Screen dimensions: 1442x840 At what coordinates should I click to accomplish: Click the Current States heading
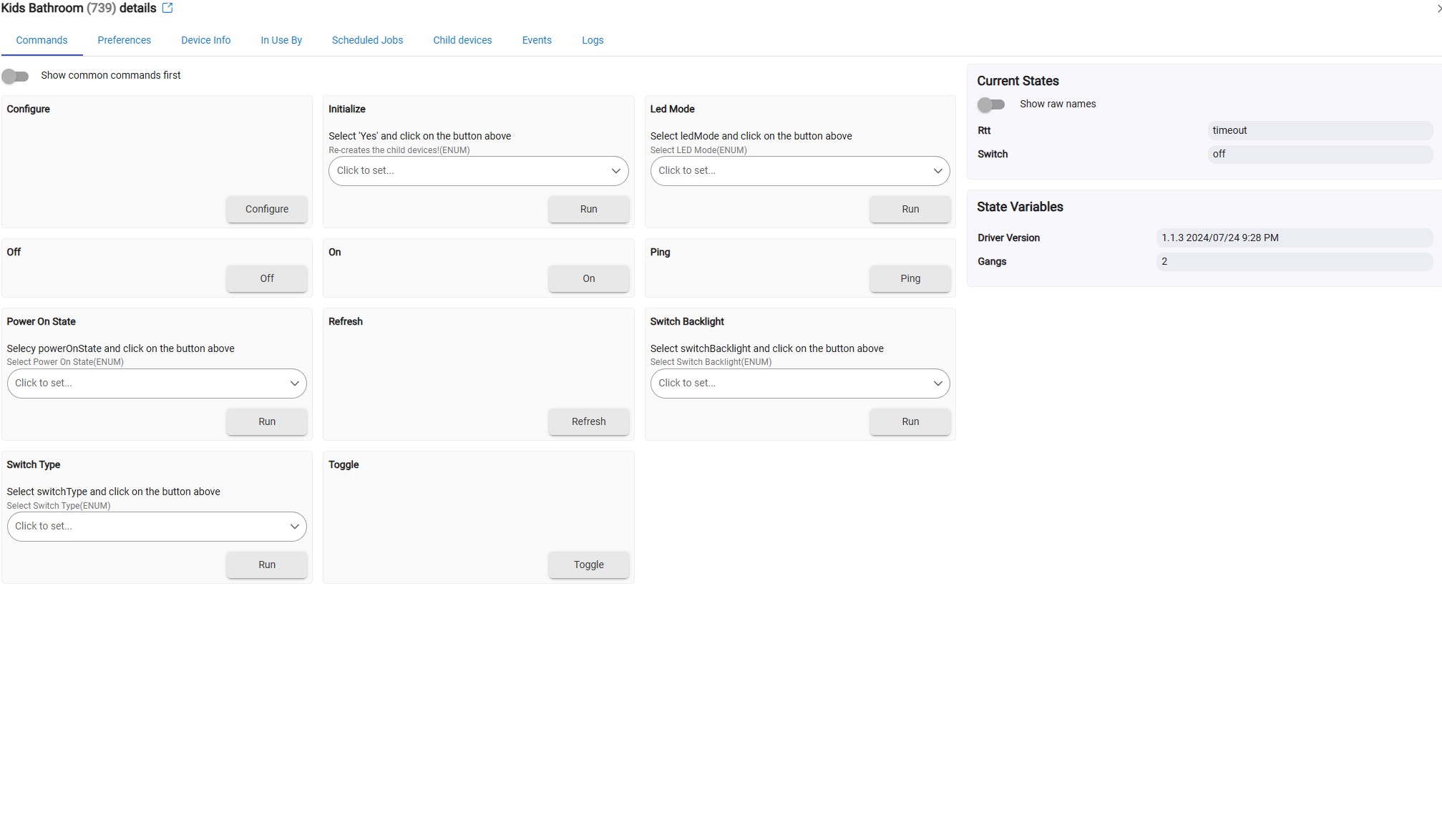click(1018, 81)
